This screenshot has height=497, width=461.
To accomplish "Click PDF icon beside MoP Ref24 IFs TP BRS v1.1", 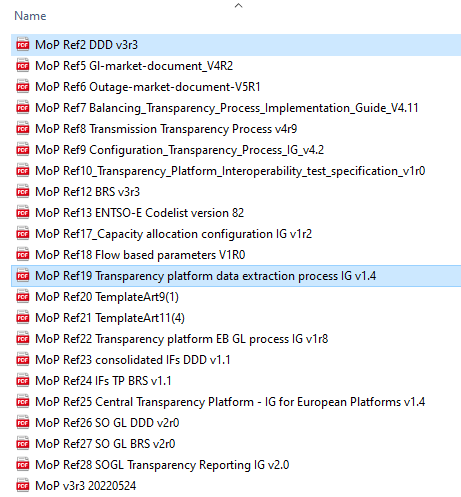I will tap(23, 381).
